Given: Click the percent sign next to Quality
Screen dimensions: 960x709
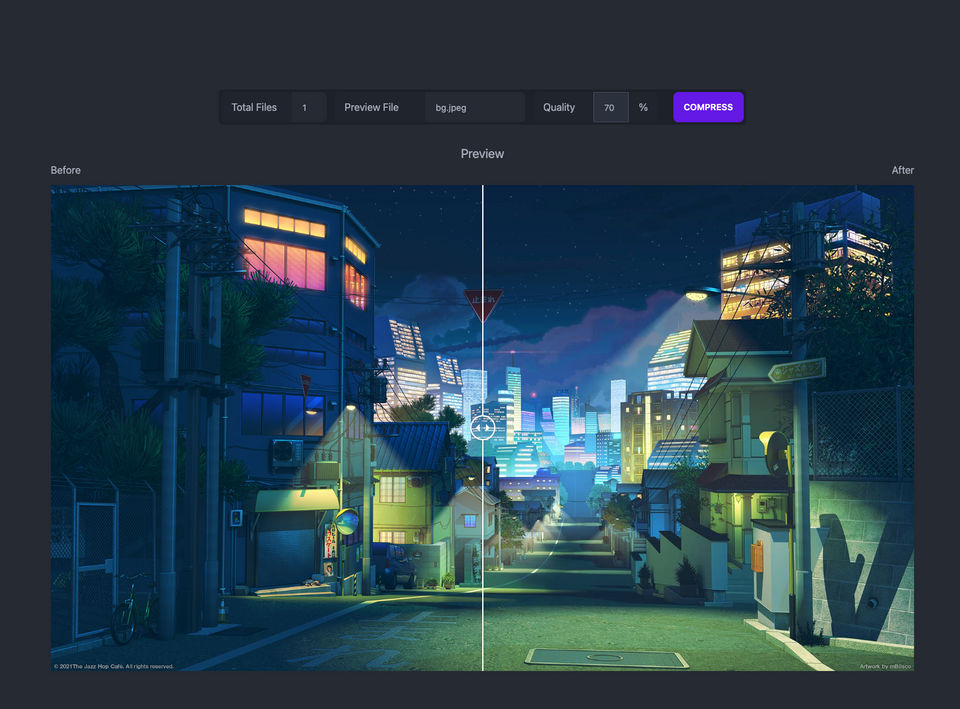Looking at the screenshot, I should coord(643,107).
